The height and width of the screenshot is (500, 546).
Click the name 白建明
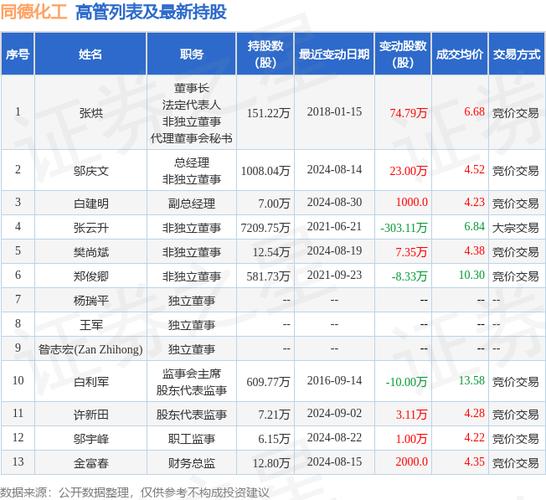[91, 203]
